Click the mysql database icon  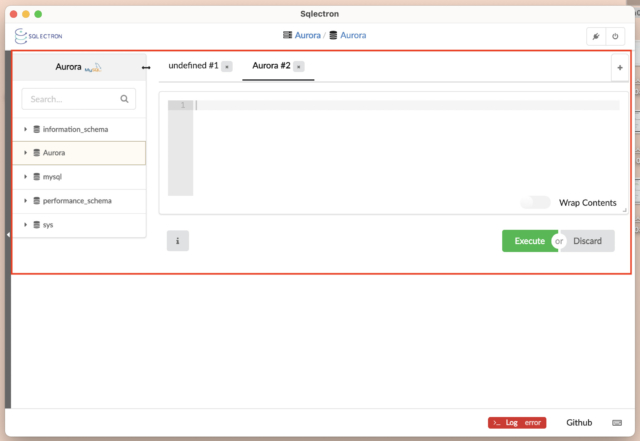(x=36, y=177)
